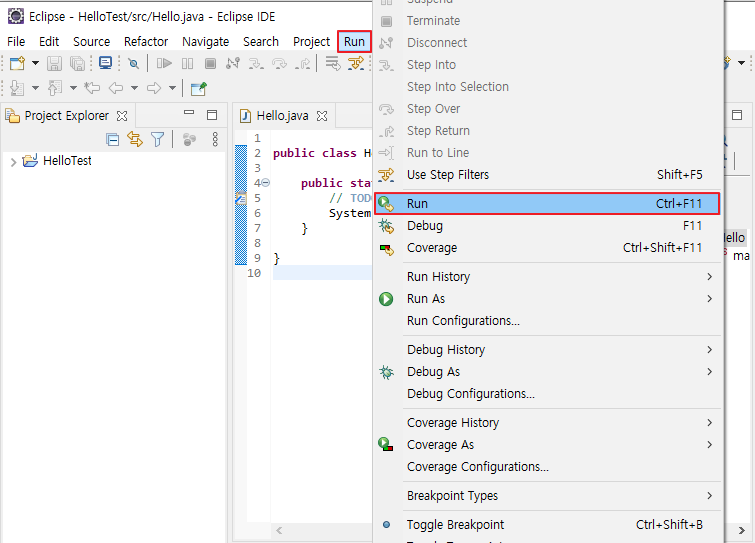Click the Terminate toolbar square icon
The height and width of the screenshot is (543, 755).
coord(210,64)
